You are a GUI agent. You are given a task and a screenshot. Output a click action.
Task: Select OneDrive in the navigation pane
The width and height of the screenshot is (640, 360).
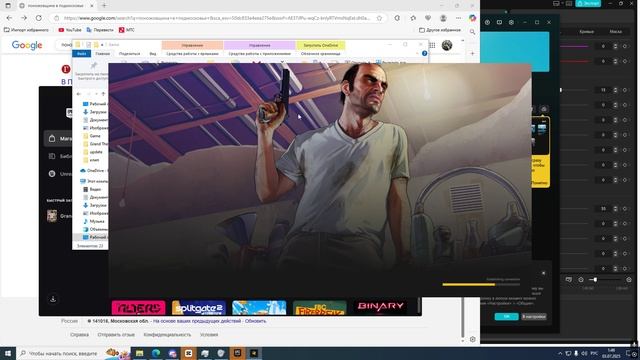[93, 170]
